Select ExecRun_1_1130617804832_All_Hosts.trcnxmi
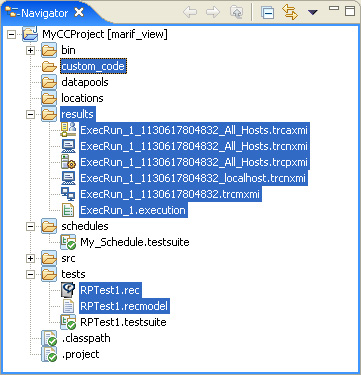Viewport: 361px width, 375px height. tap(194, 146)
